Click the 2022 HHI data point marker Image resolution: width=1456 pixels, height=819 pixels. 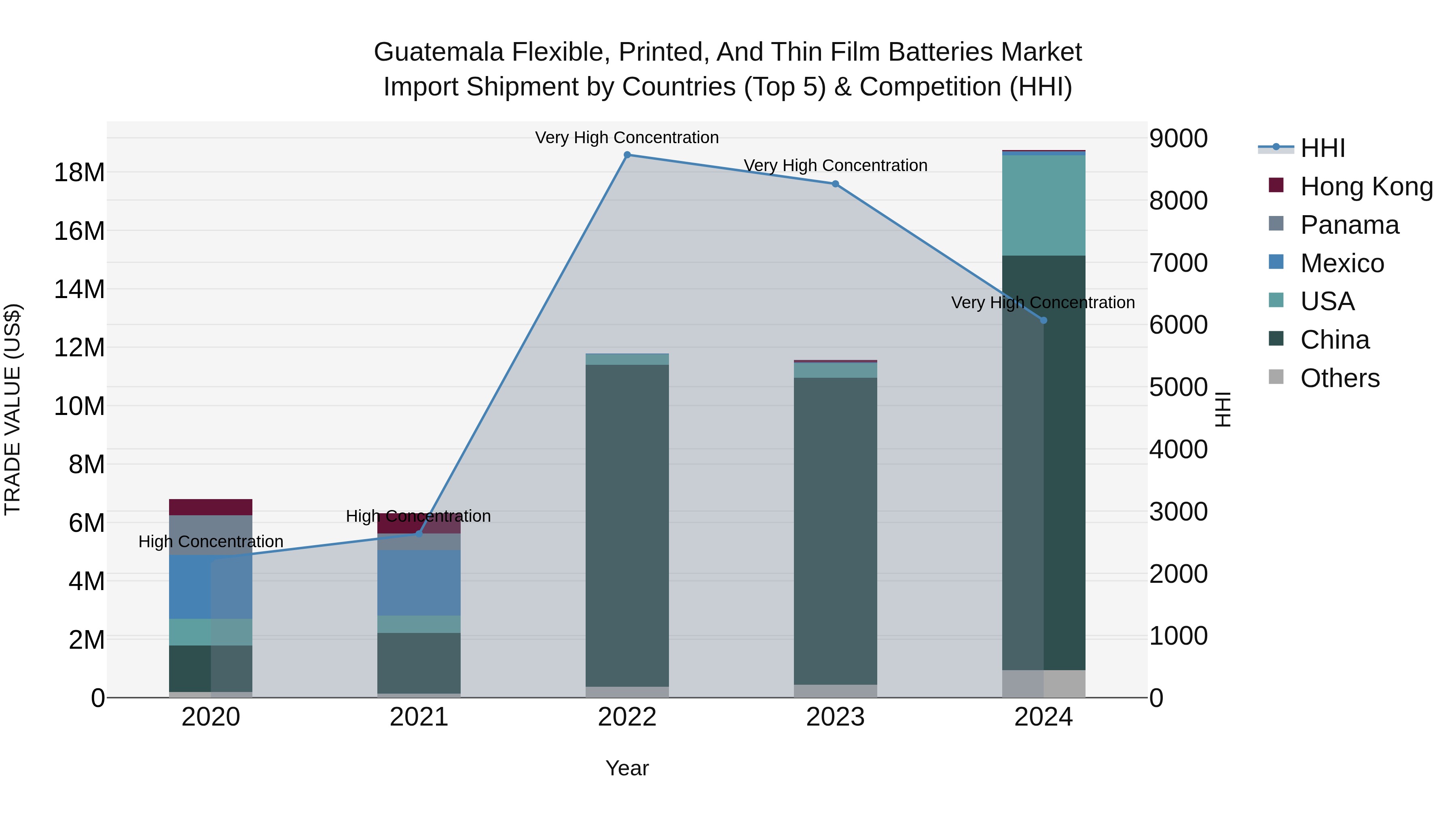coord(627,155)
